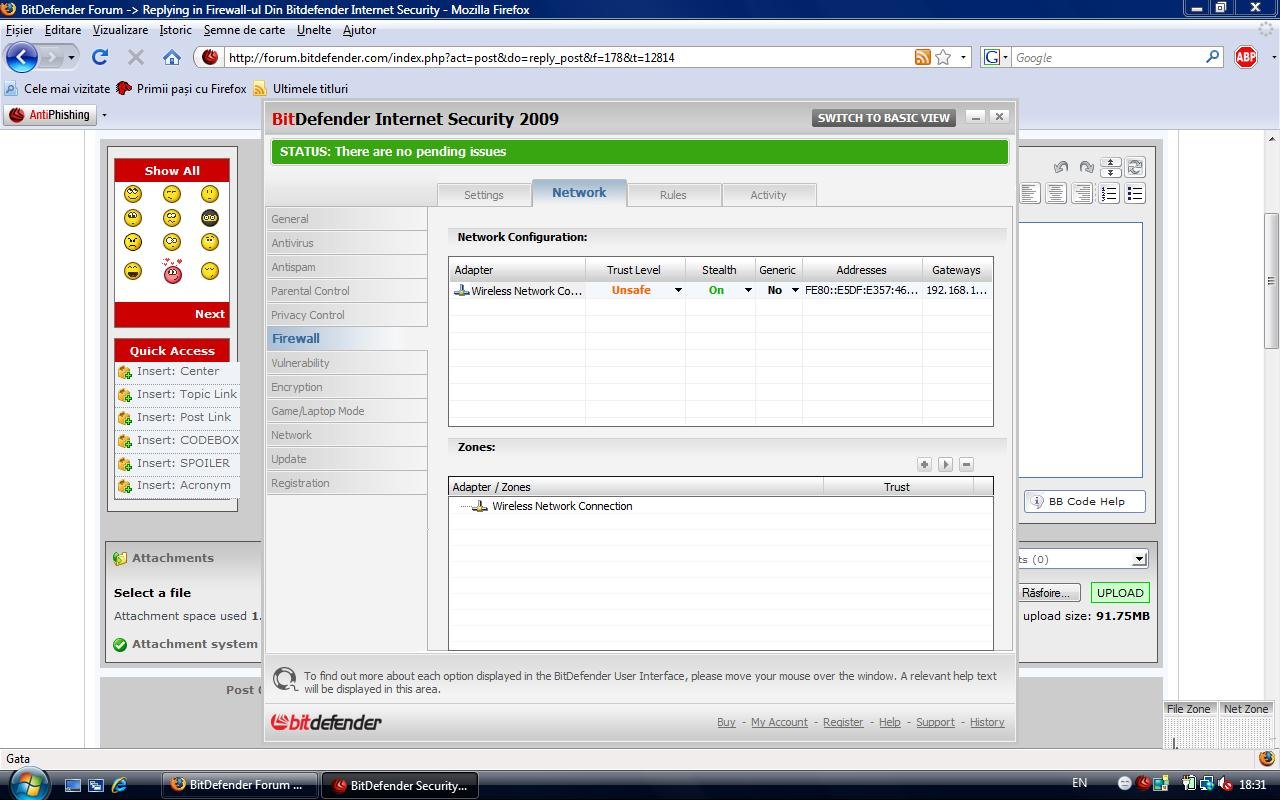Add a new zone with plus icon

tap(924, 464)
